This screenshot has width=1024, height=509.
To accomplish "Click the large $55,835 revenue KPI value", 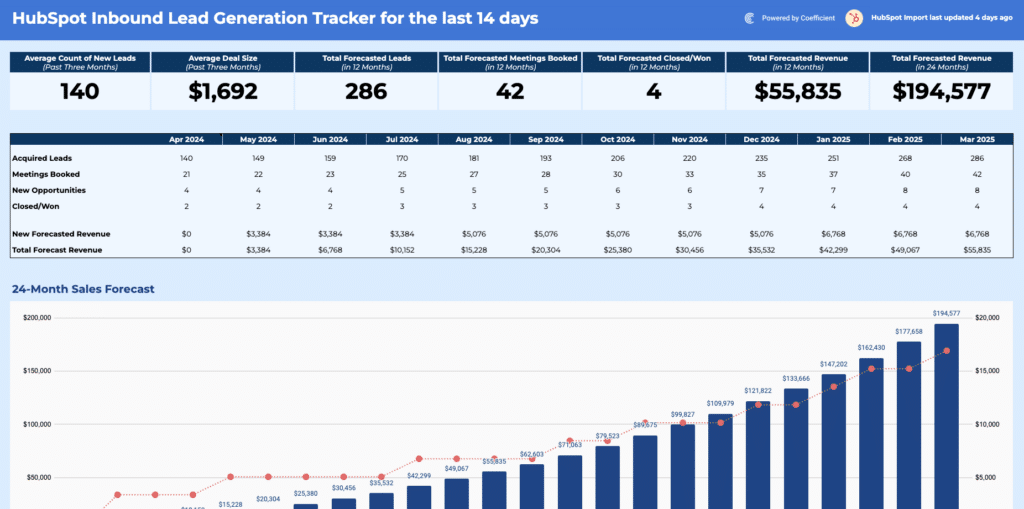I will click(x=797, y=91).
